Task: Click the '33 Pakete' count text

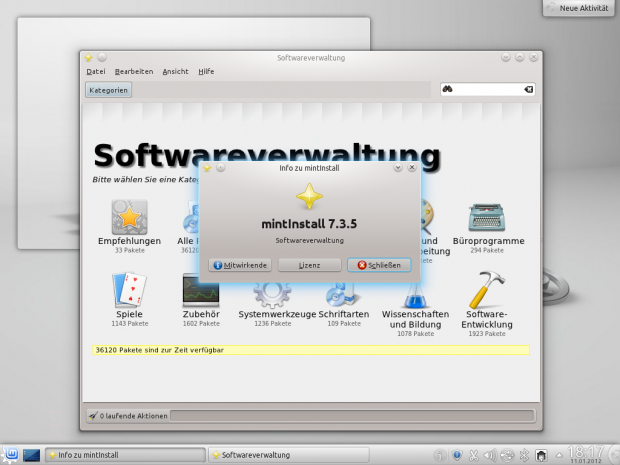Action: point(130,250)
